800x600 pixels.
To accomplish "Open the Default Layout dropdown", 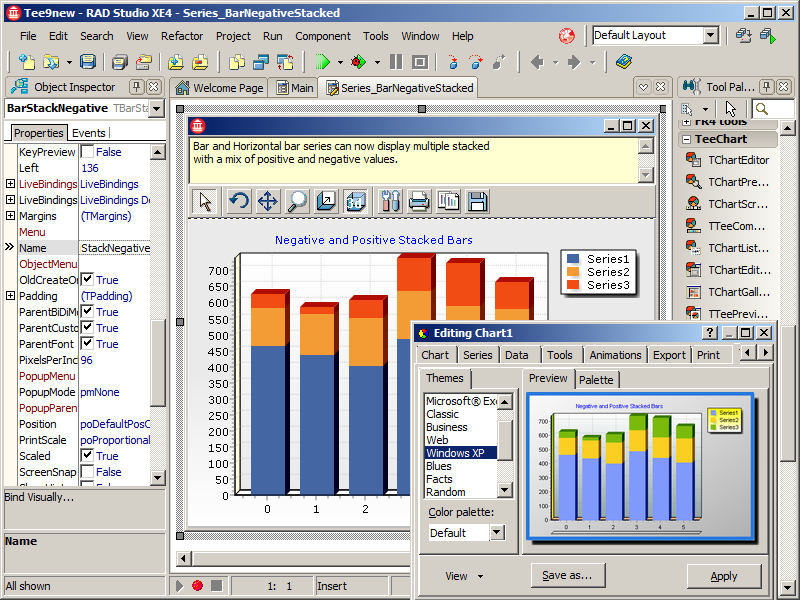I will coord(711,35).
